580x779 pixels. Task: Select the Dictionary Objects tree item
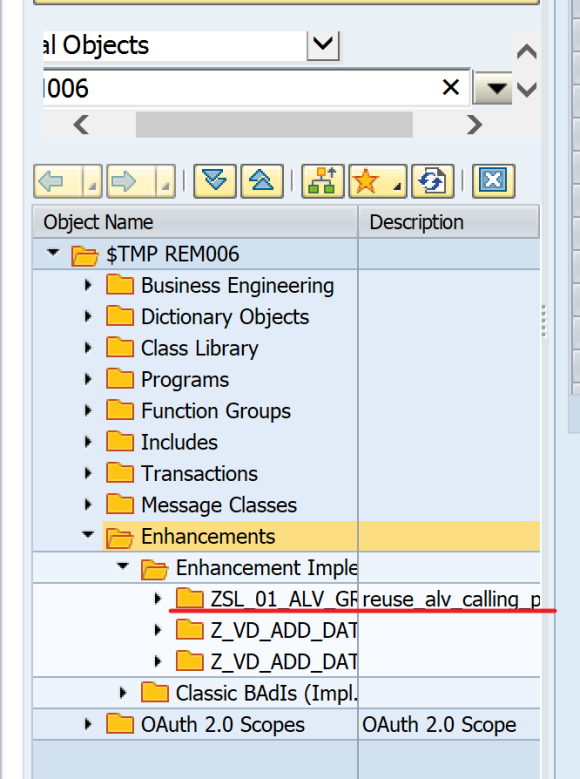pos(225,317)
